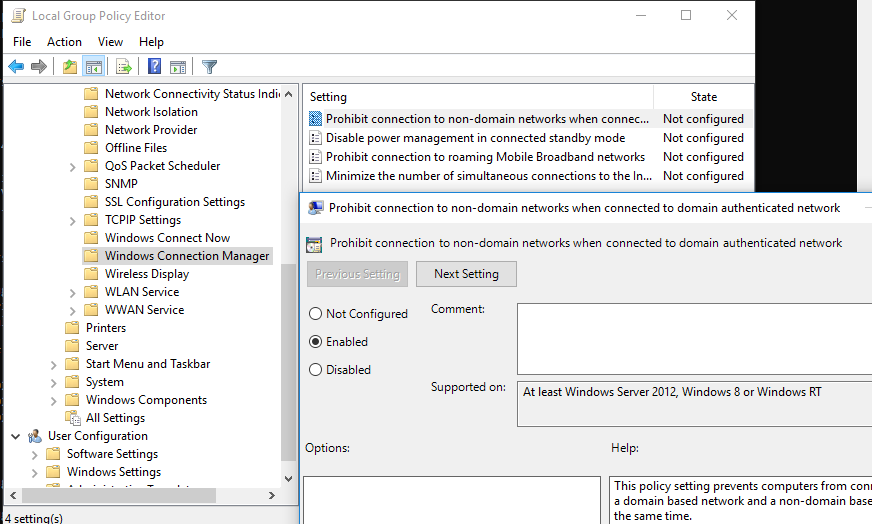Click the dialog title bar policy icon
This screenshot has height=524, width=872.
(316, 207)
